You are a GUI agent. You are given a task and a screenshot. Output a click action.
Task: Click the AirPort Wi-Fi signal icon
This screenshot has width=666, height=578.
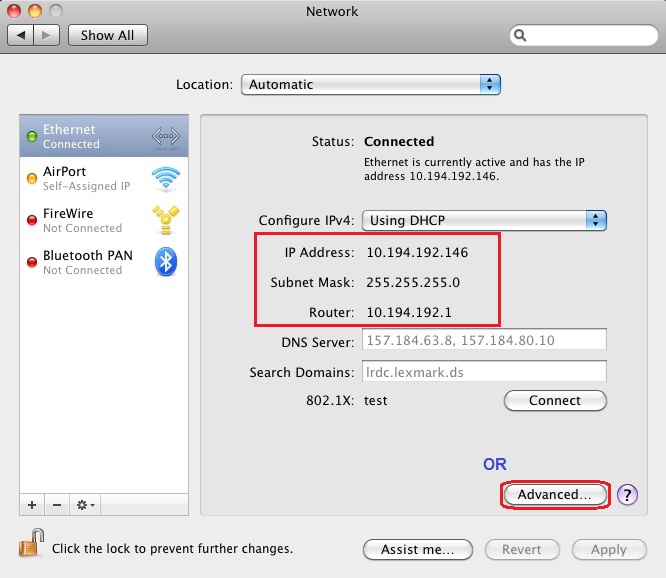point(166,178)
